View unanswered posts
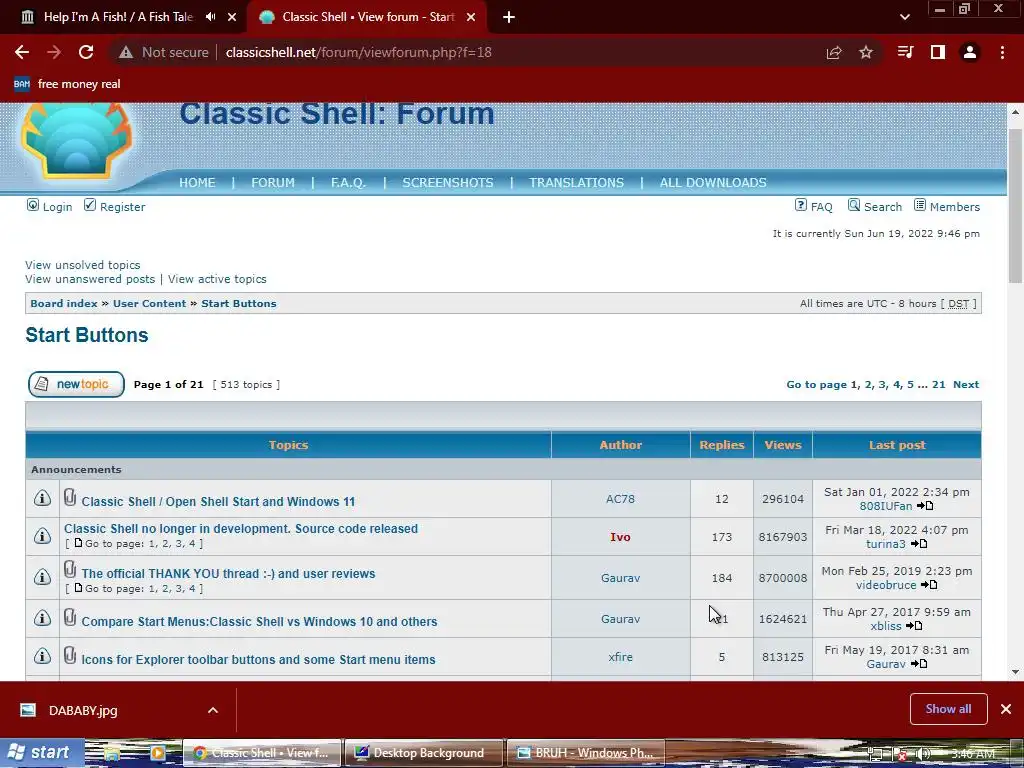1024x768 pixels. [x=90, y=279]
